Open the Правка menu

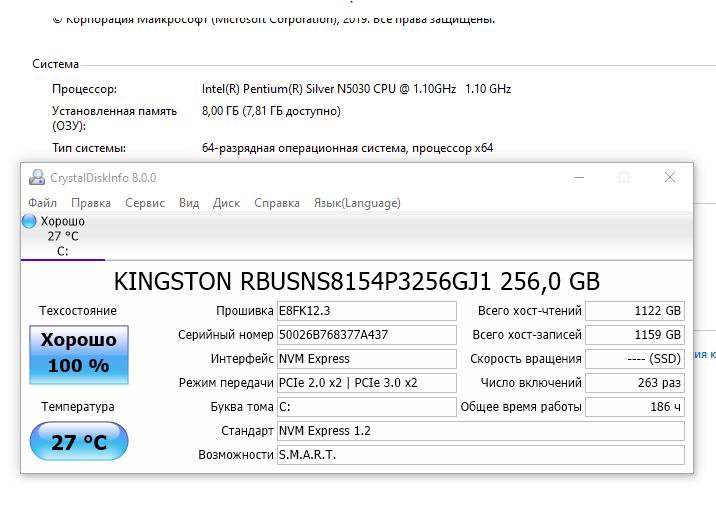[91, 203]
